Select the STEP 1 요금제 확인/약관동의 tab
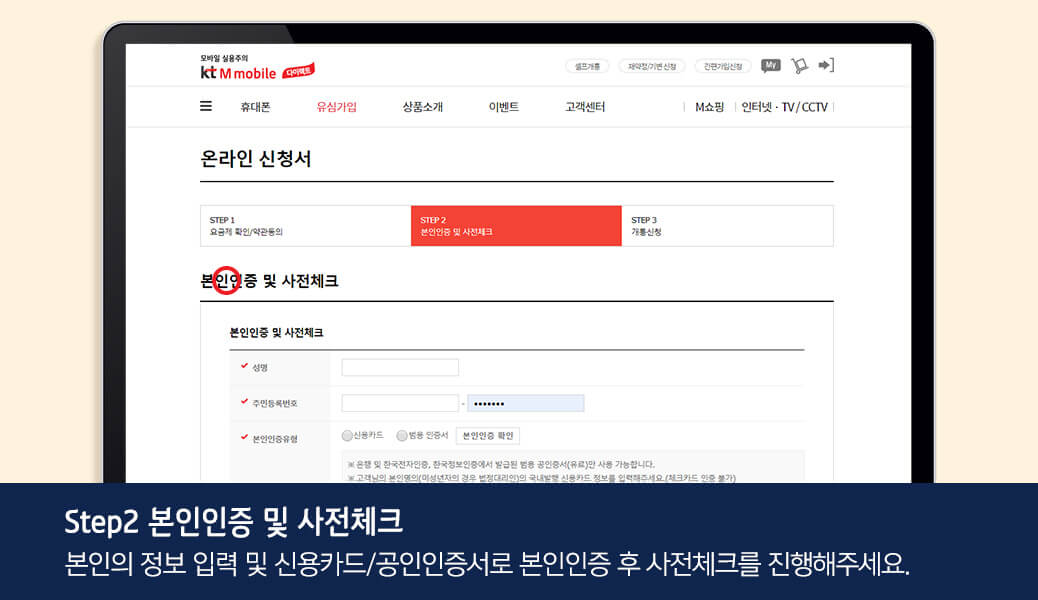 tap(306, 226)
